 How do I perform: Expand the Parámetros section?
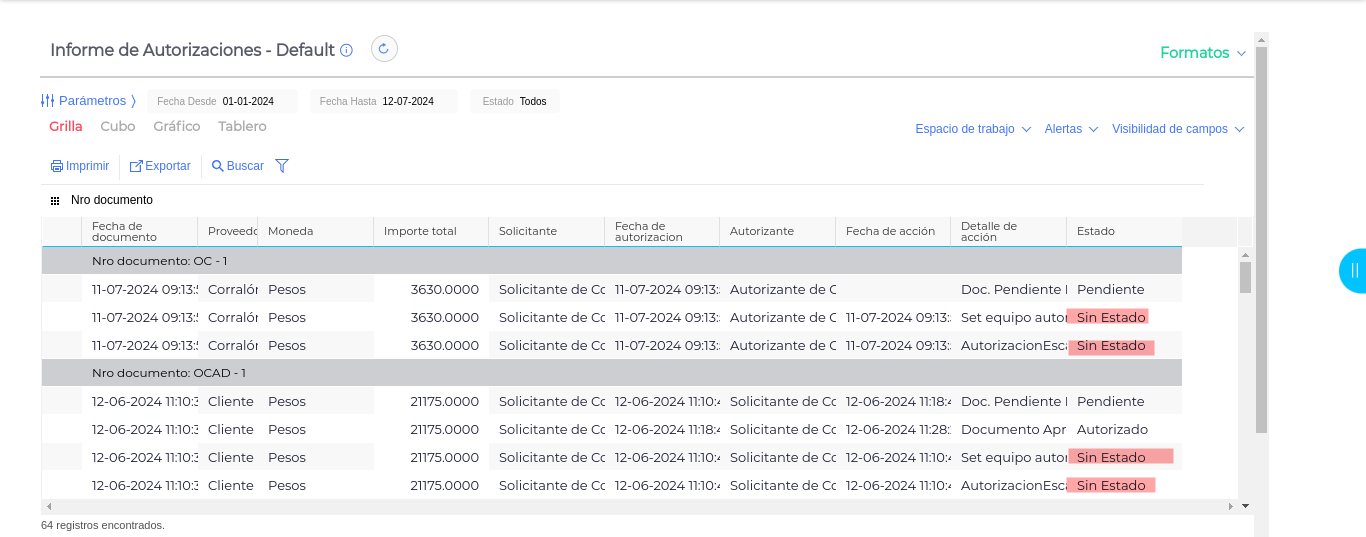[89, 101]
